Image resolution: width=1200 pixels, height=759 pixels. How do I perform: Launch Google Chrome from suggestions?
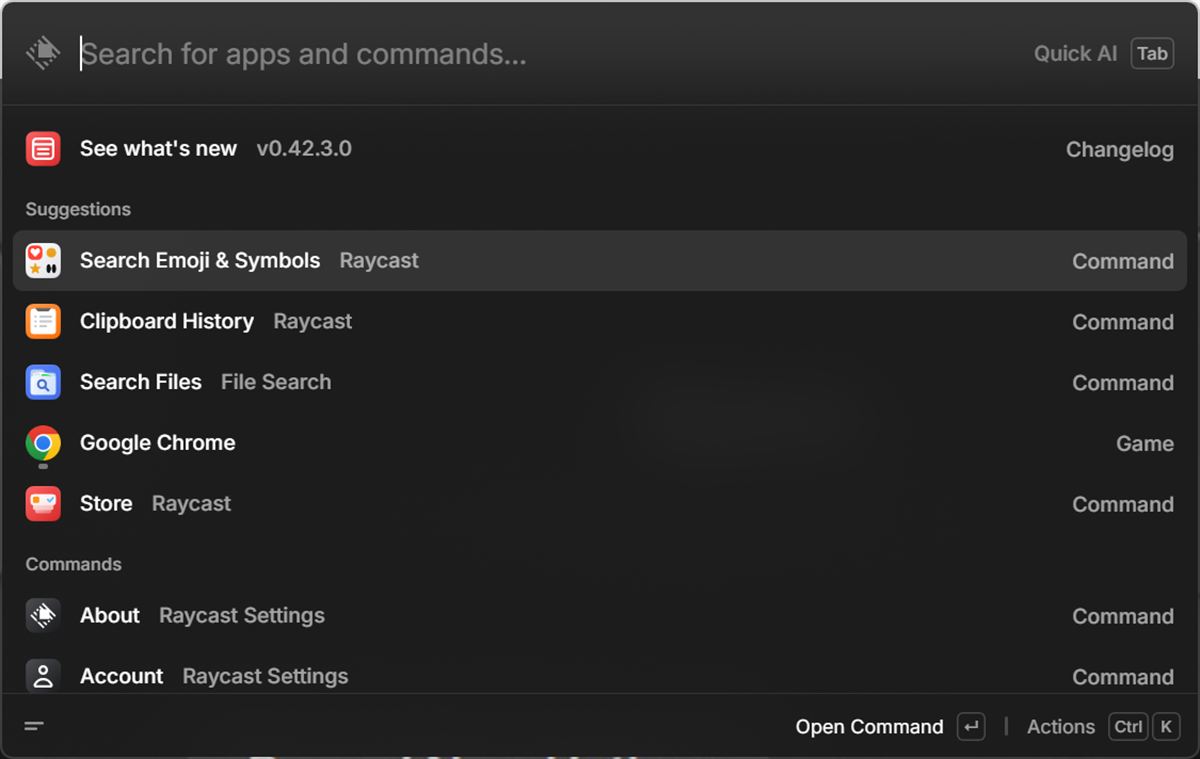point(600,443)
